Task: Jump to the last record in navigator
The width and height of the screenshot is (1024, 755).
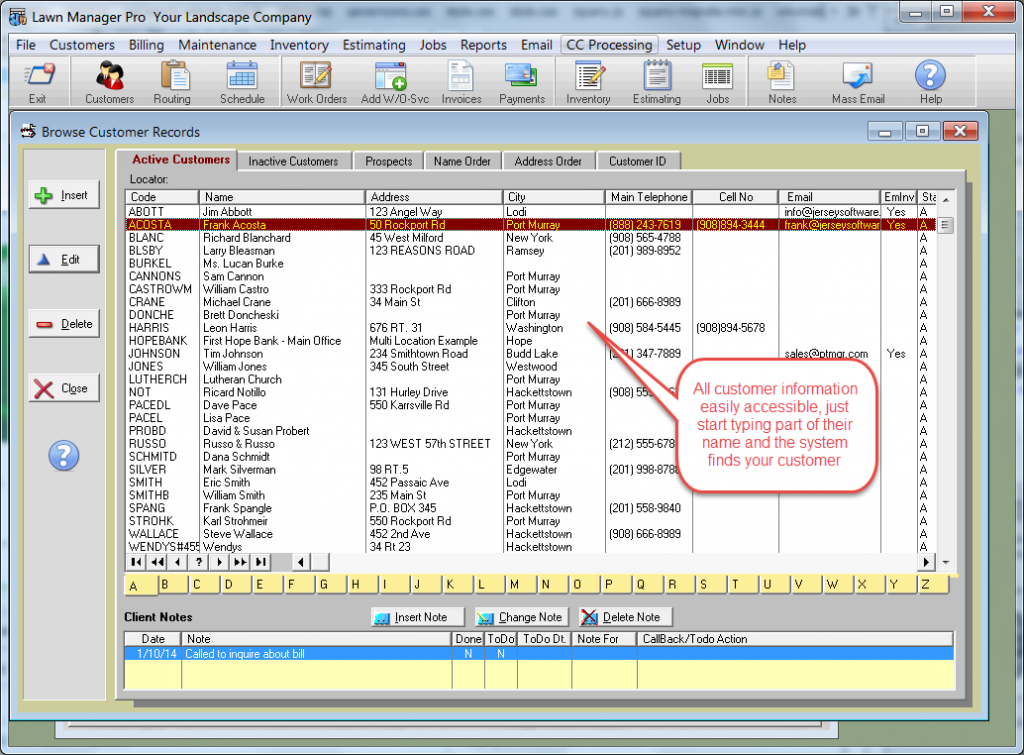Action: (261, 562)
